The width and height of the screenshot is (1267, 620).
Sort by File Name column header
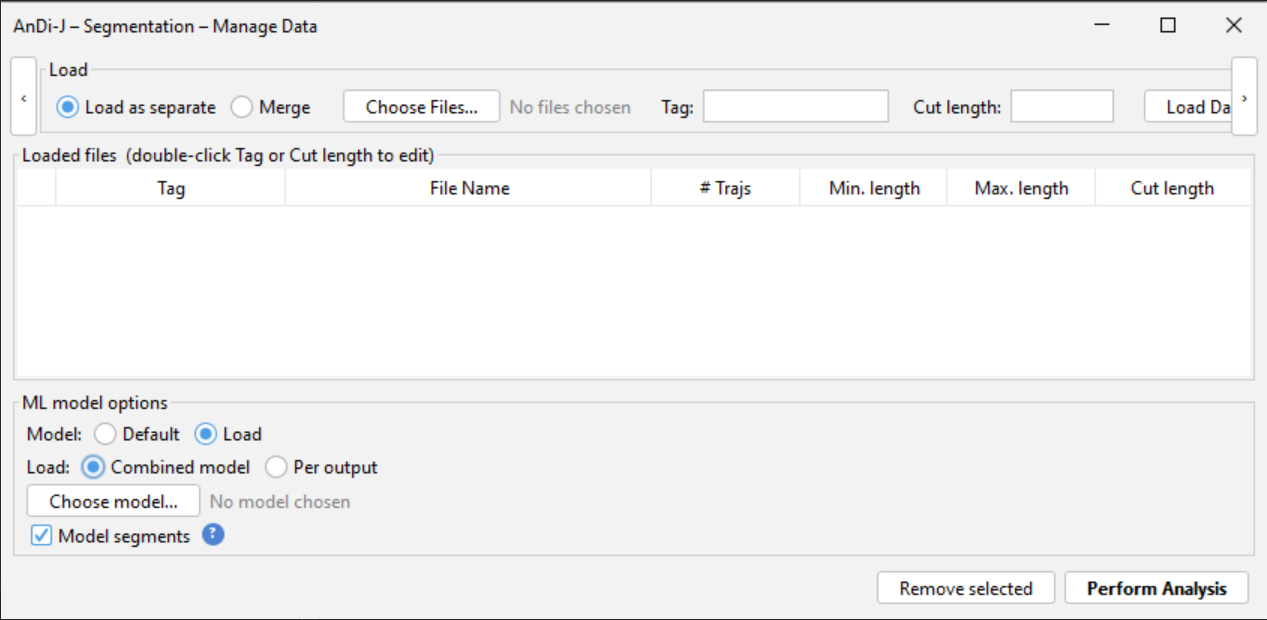pos(469,188)
